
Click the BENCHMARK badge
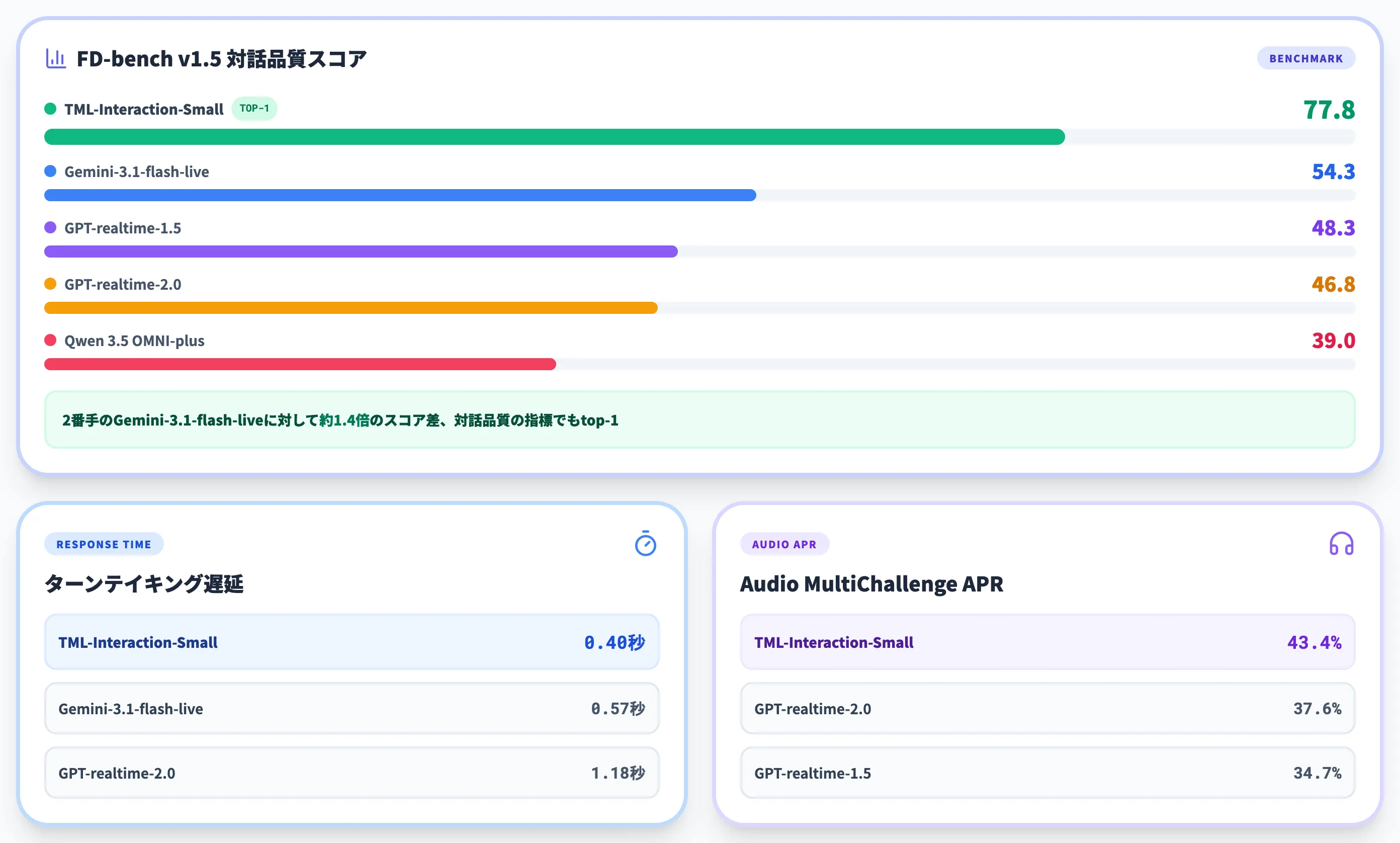coord(1306,58)
